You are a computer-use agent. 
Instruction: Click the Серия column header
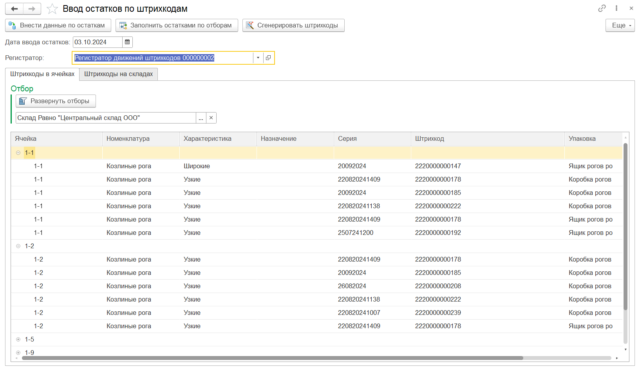pos(372,139)
